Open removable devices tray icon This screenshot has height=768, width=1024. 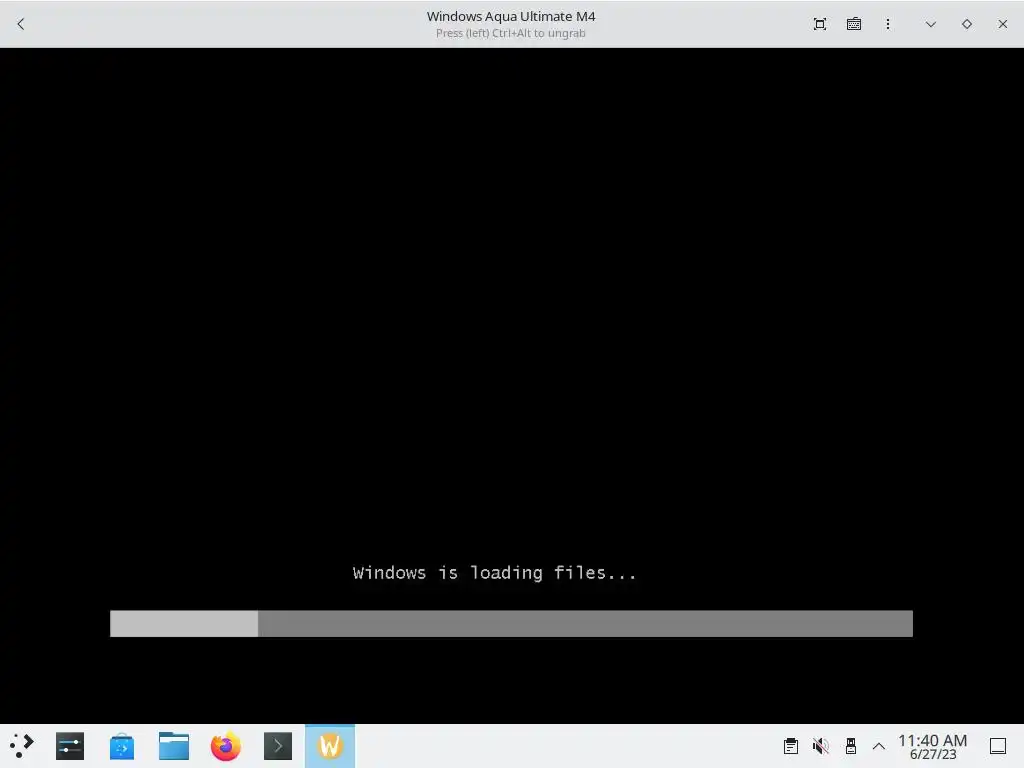click(850, 746)
